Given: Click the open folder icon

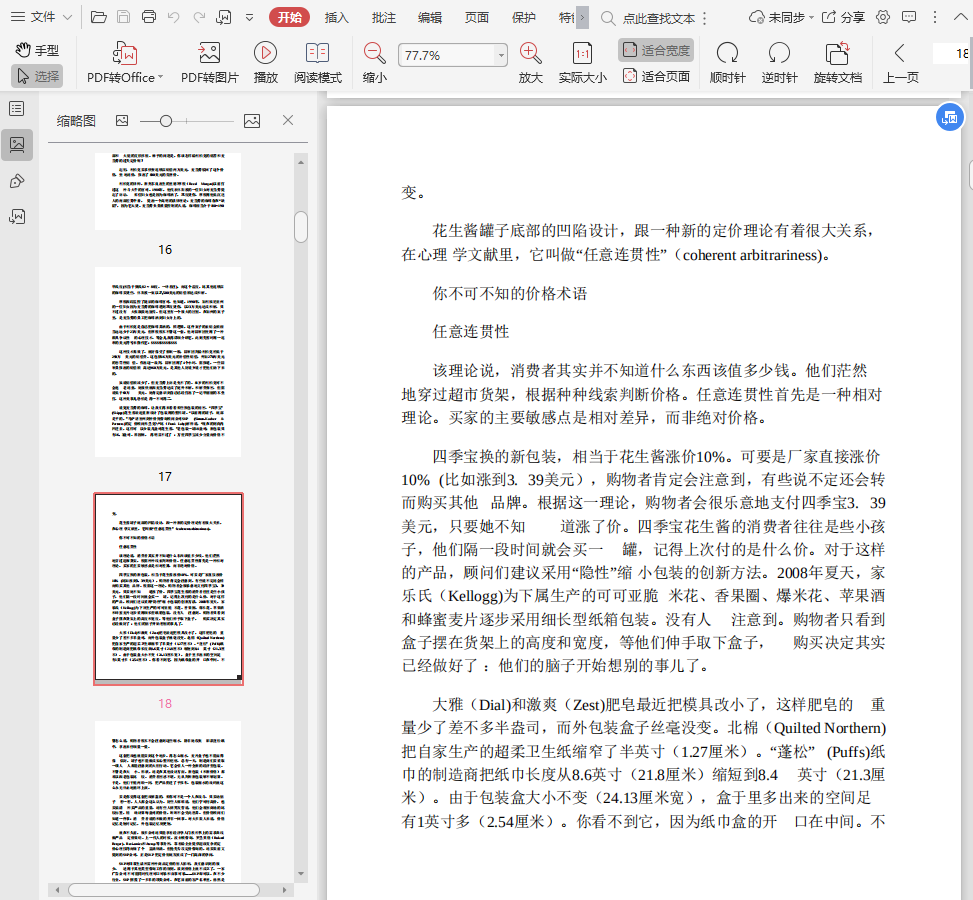Looking at the screenshot, I should coord(99,17).
